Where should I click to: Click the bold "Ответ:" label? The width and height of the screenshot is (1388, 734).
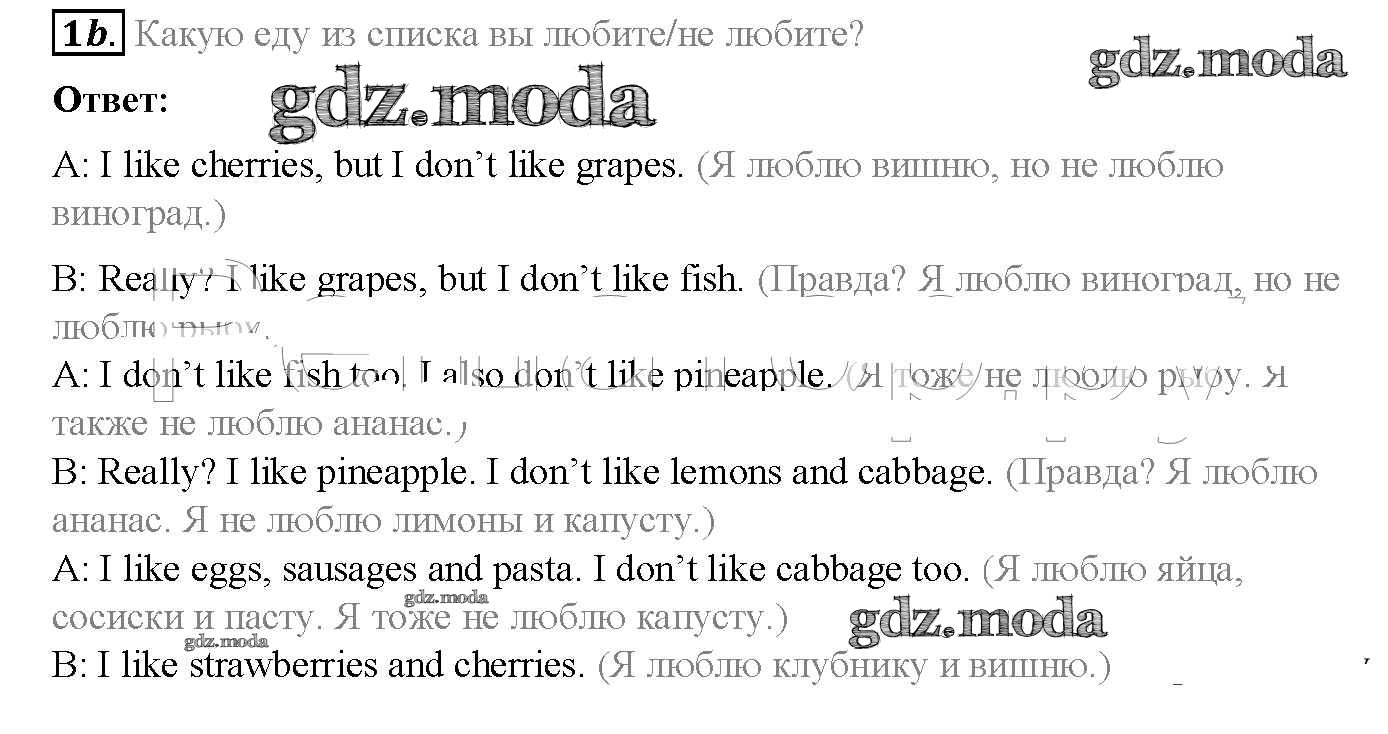110,100
